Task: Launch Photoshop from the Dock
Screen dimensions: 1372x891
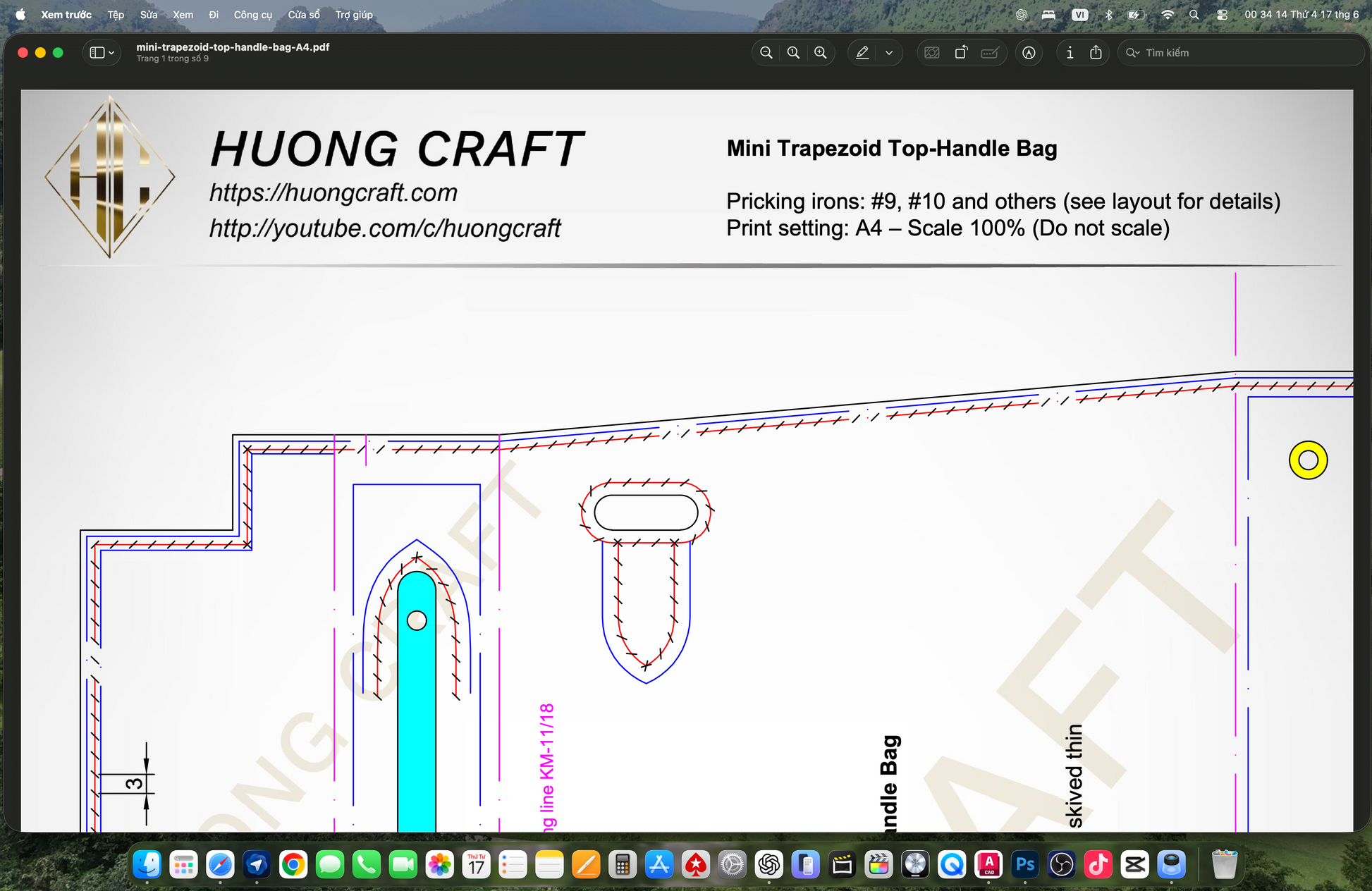Action: pos(1025,864)
